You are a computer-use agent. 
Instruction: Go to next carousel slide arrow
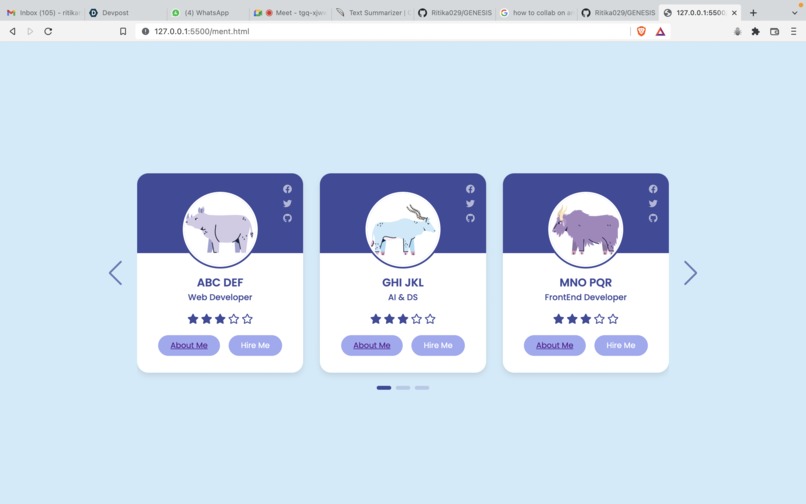tap(690, 273)
